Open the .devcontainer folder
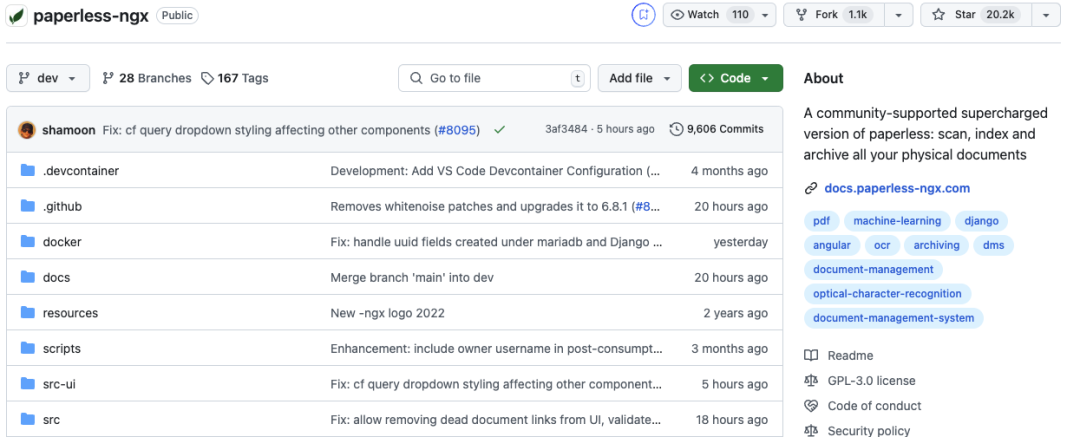 [81, 171]
